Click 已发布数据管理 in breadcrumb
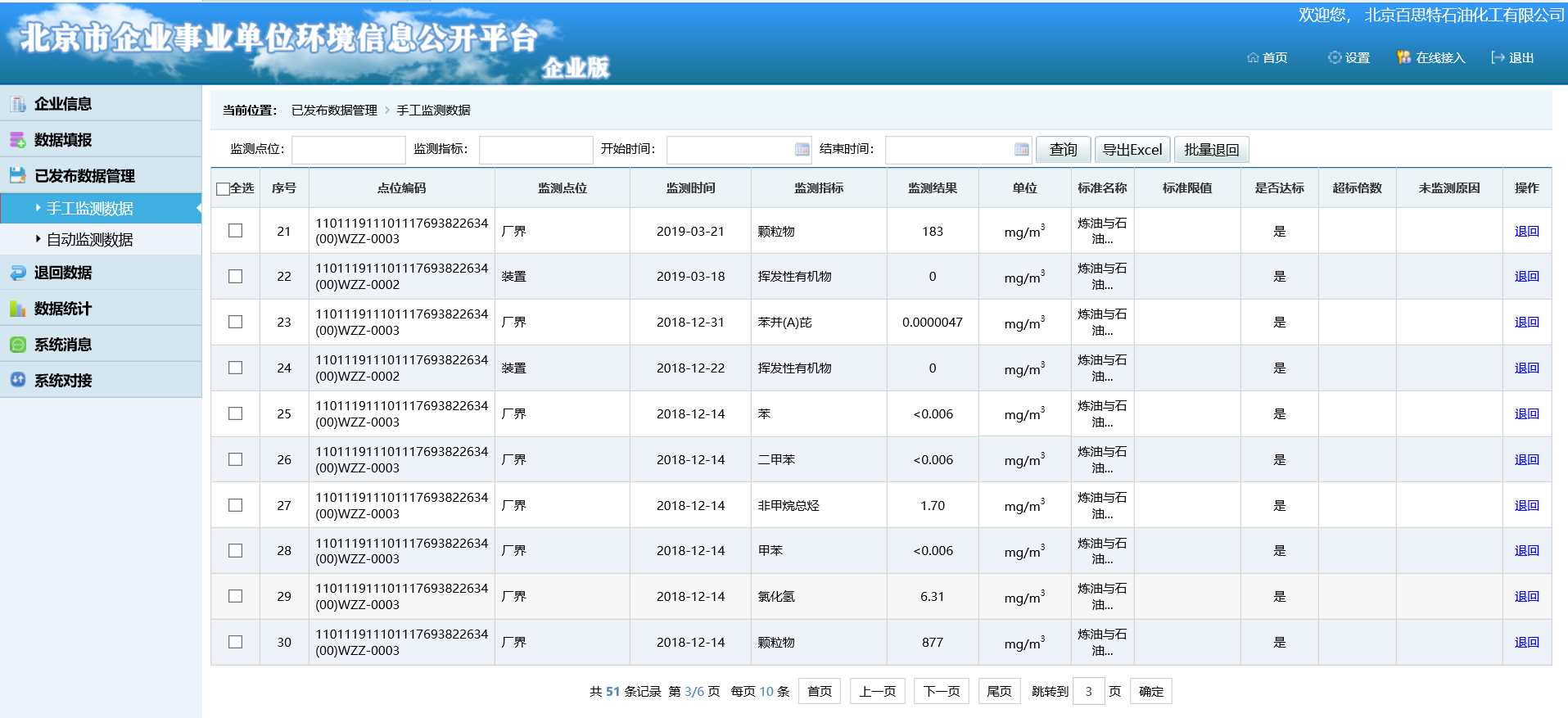The height and width of the screenshot is (718, 1568). pos(334,110)
